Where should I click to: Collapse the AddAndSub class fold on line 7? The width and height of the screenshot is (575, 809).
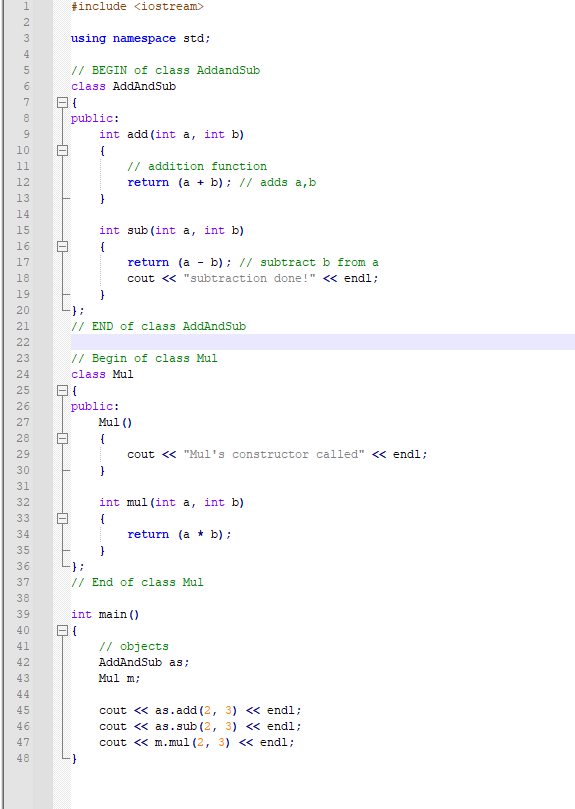click(x=62, y=102)
